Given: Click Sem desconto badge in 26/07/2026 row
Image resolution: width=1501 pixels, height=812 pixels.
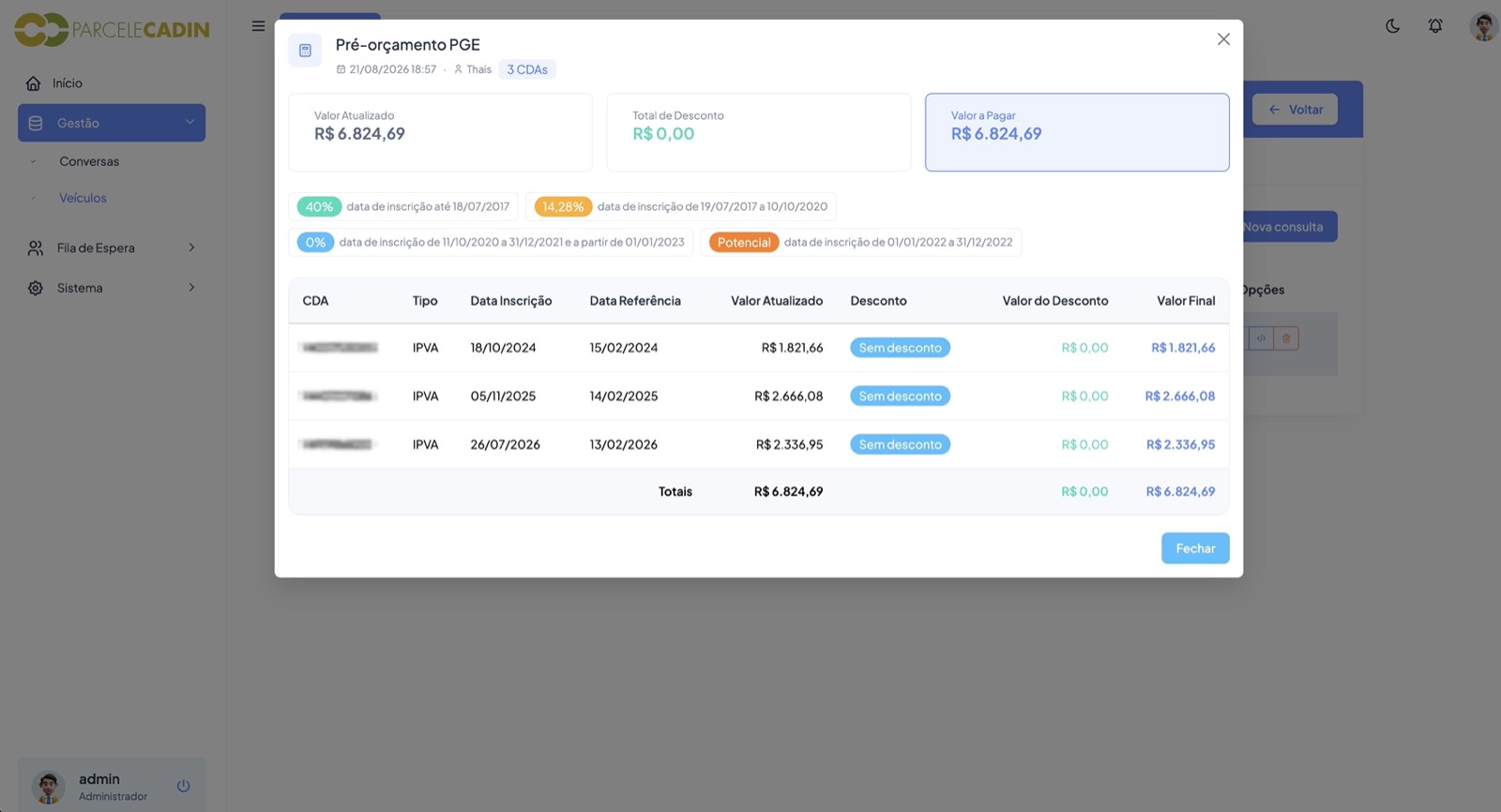Looking at the screenshot, I should pyautogui.click(x=901, y=444).
